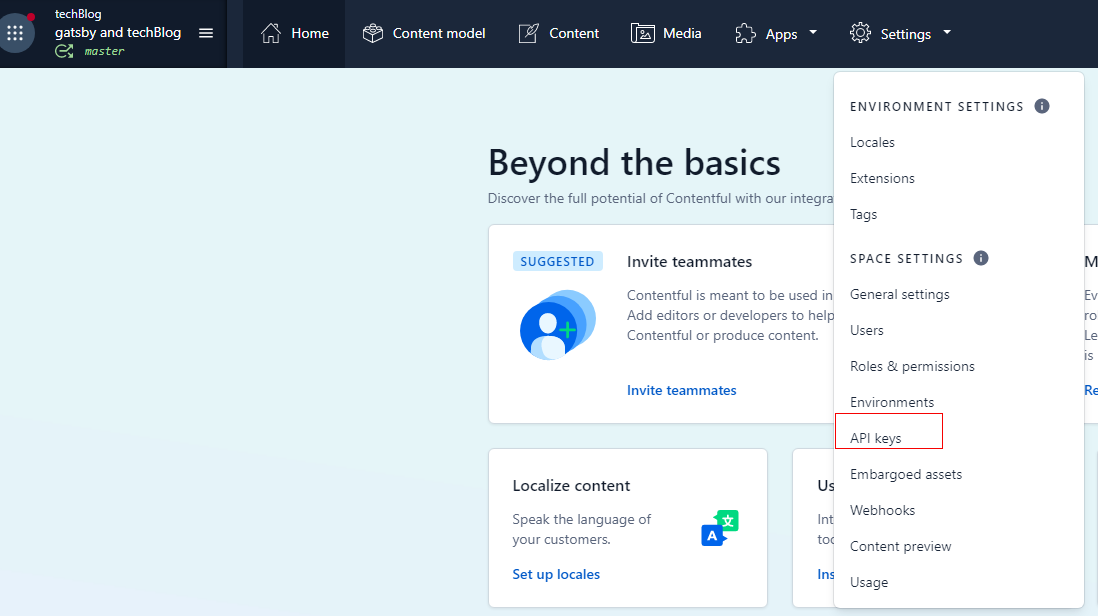
Task: Open Usage from the settings menu
Action: click(869, 582)
